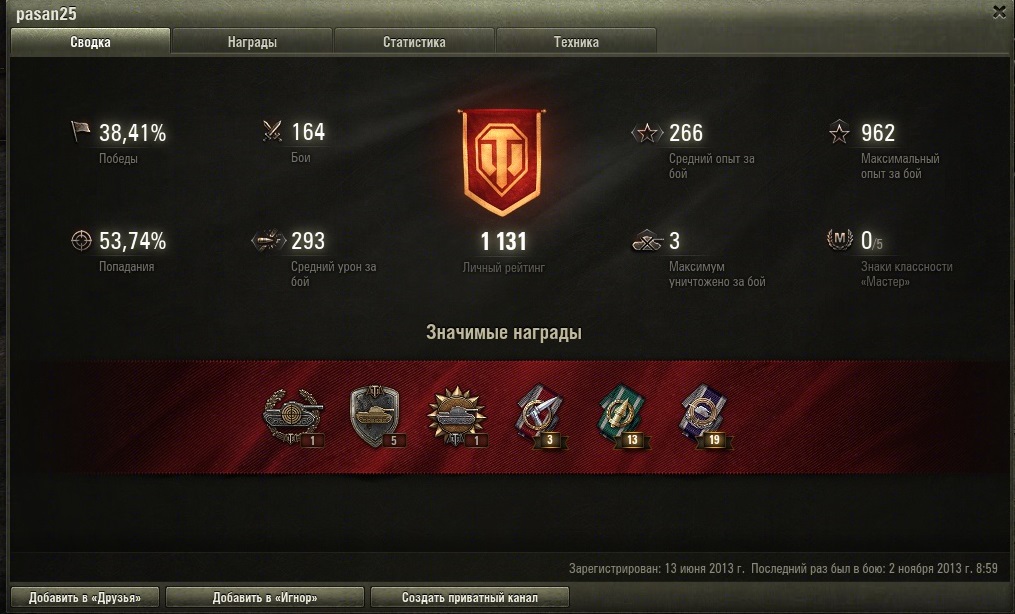Click Создать приватный канал button

470,597
